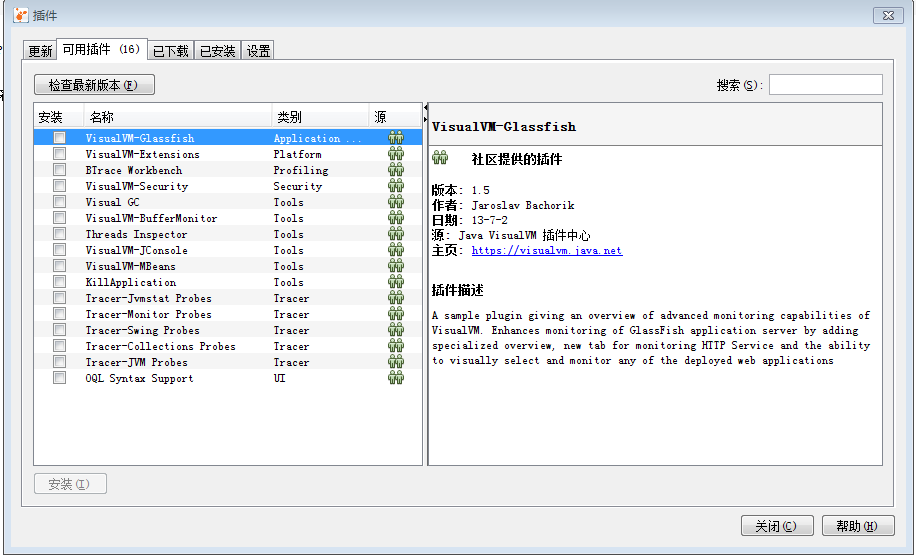Check the install box for VisualVM-Glassfish
The width and height of the screenshot is (916, 557).
[60, 138]
